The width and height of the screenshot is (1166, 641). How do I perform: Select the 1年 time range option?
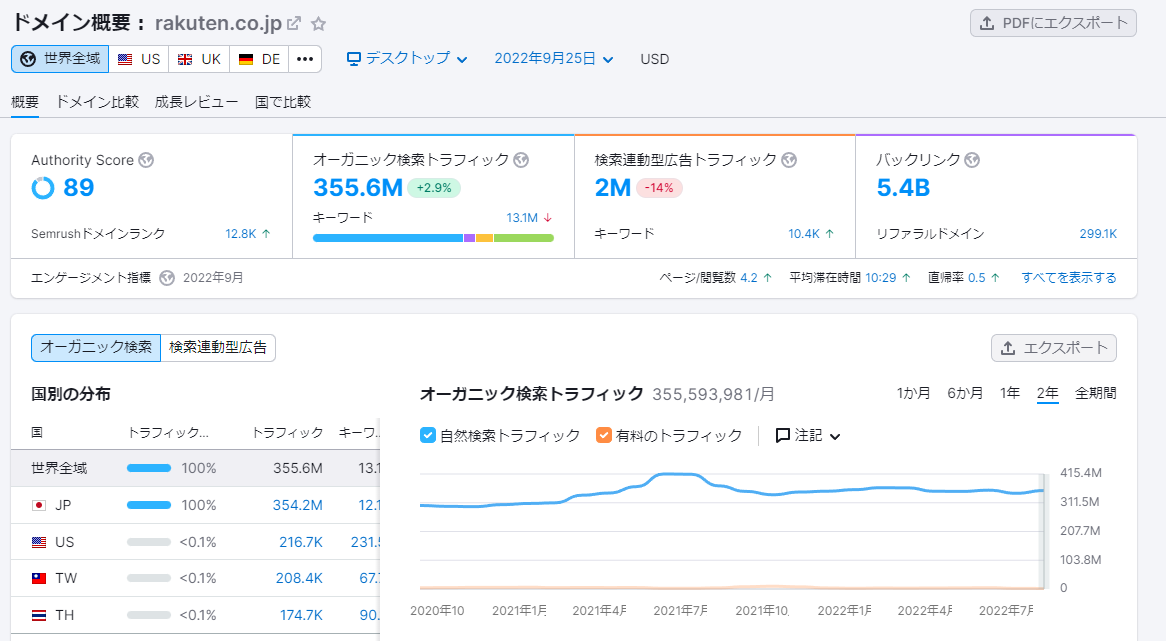point(1010,393)
